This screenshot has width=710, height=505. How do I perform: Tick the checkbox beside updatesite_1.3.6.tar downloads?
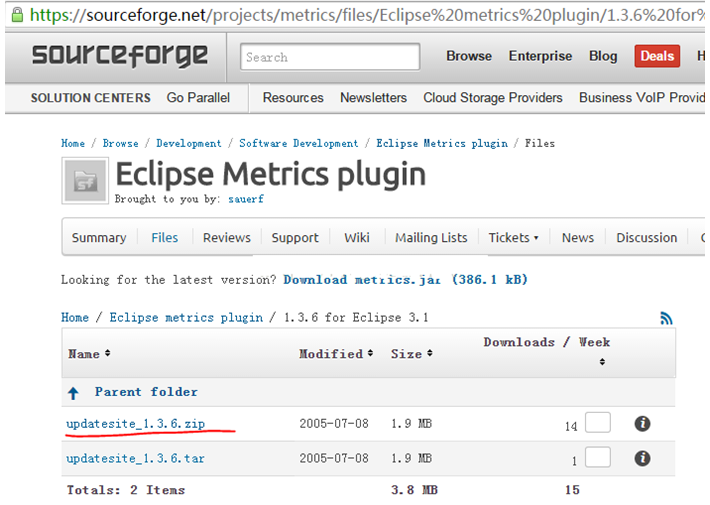tap(598, 457)
